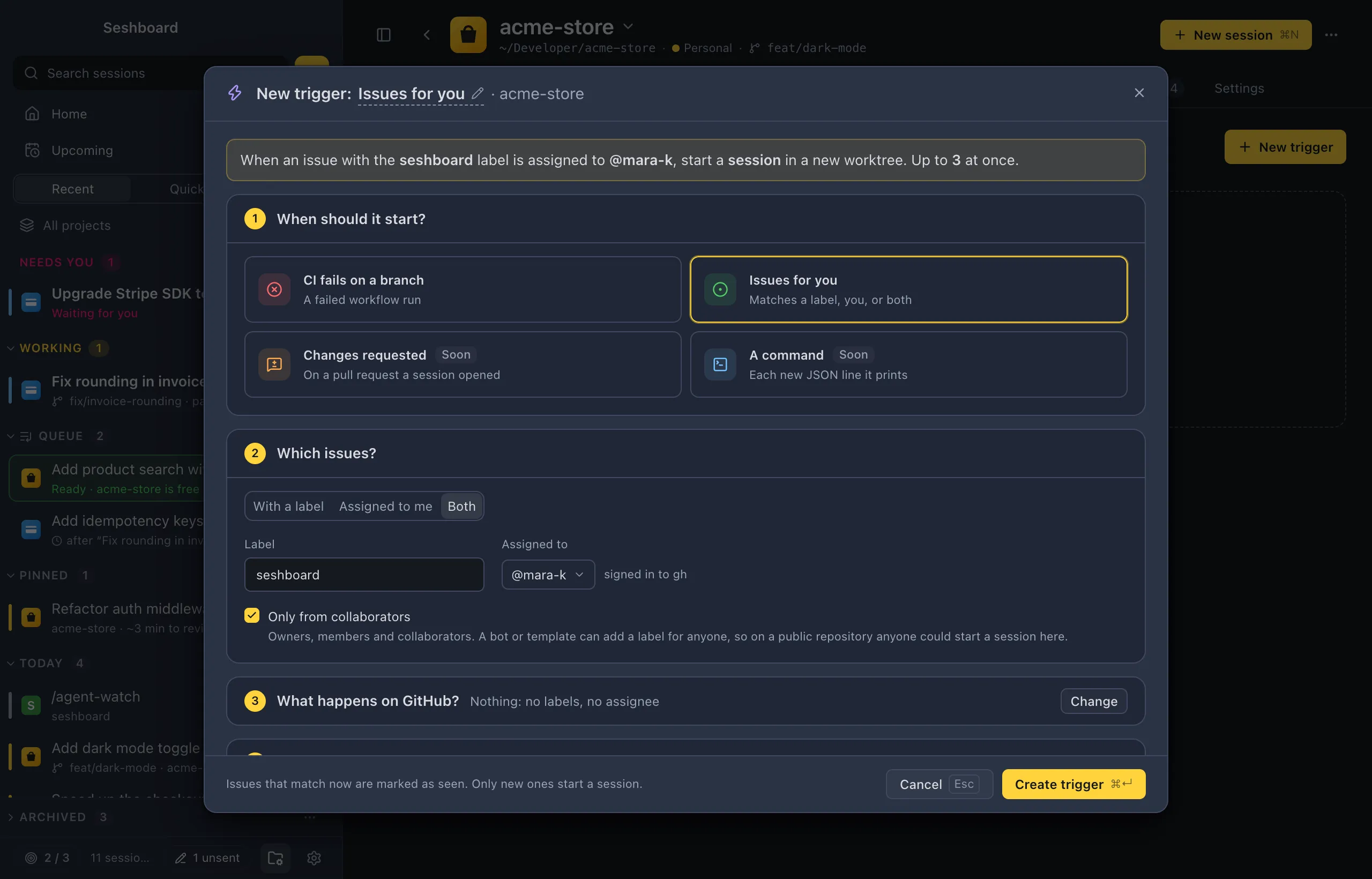Collapse the QUEUE section
The image size is (1372, 879).
tap(11, 436)
